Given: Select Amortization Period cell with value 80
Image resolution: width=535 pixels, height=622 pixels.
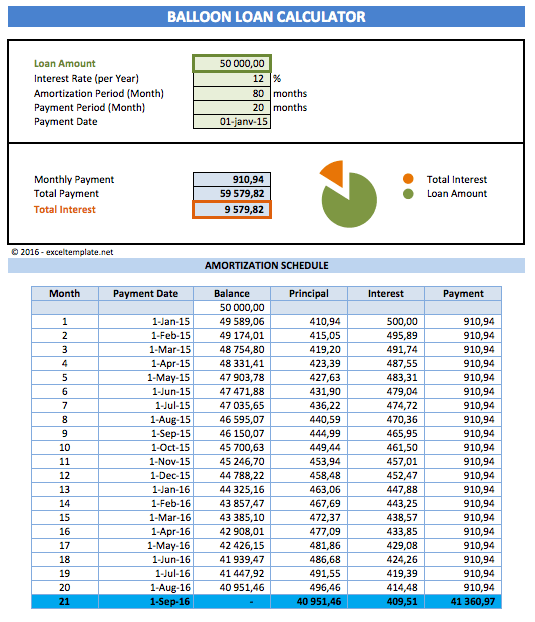Looking at the screenshot, I should 232,93.
